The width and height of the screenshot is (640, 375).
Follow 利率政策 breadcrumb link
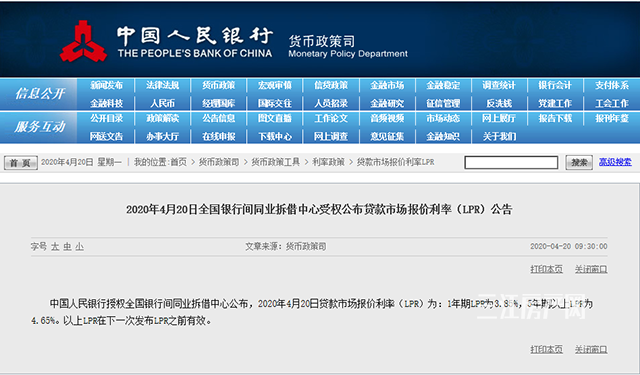click(x=328, y=162)
